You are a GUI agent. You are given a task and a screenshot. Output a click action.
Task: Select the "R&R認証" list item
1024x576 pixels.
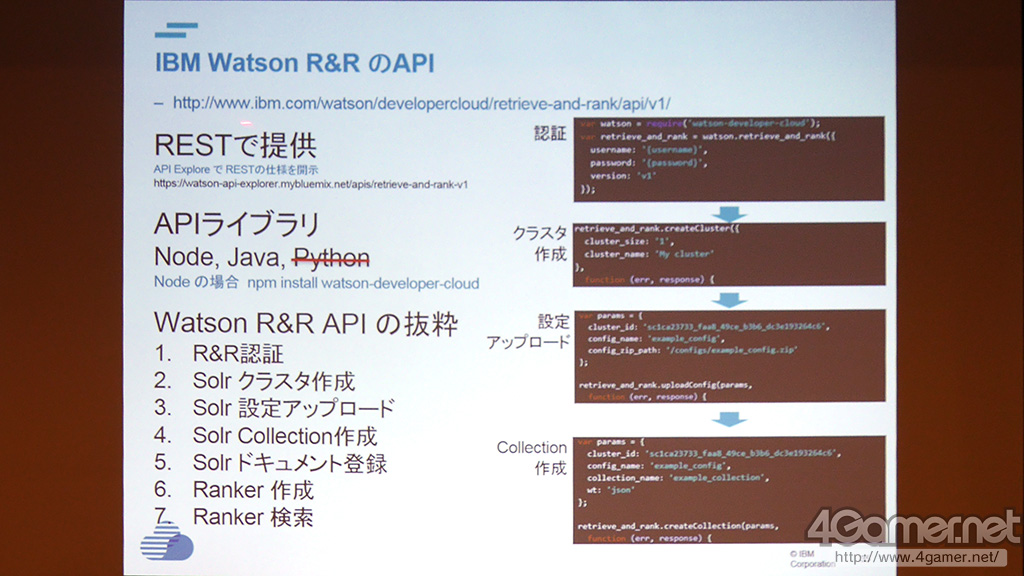coord(238,354)
